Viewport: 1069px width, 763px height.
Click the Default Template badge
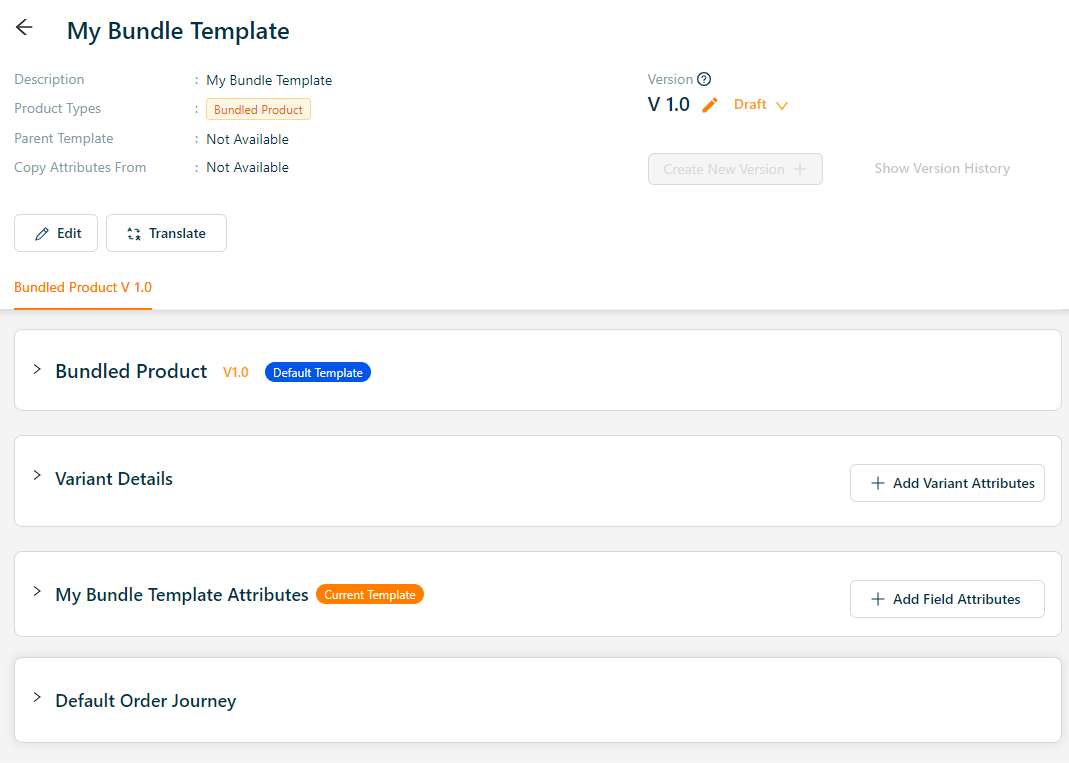click(x=317, y=373)
